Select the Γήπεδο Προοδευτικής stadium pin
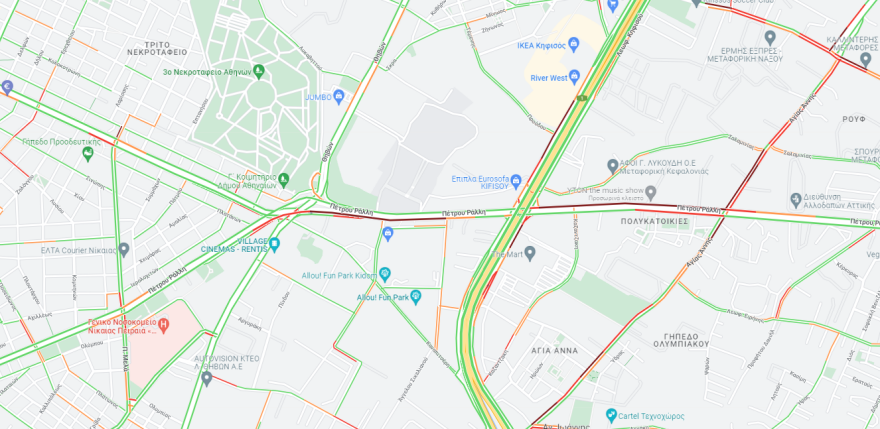 click(x=88, y=153)
